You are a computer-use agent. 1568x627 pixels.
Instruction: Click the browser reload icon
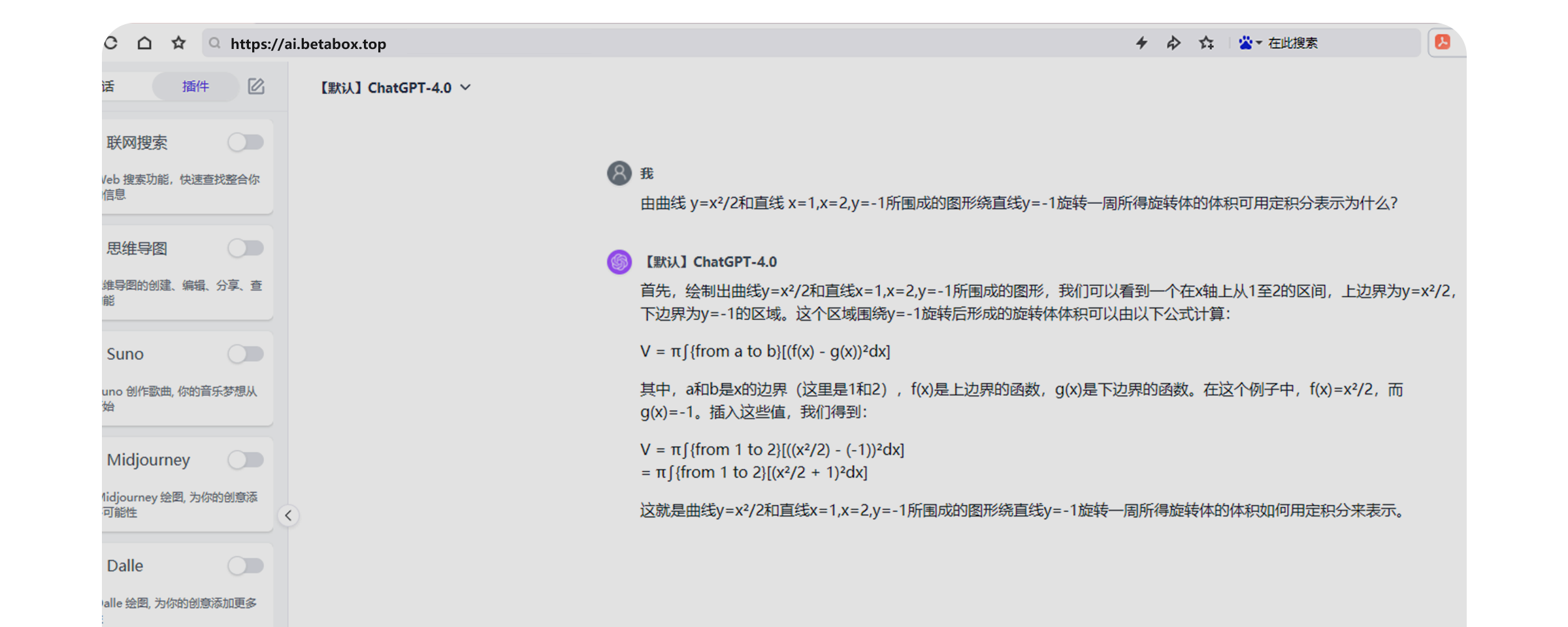pos(111,43)
